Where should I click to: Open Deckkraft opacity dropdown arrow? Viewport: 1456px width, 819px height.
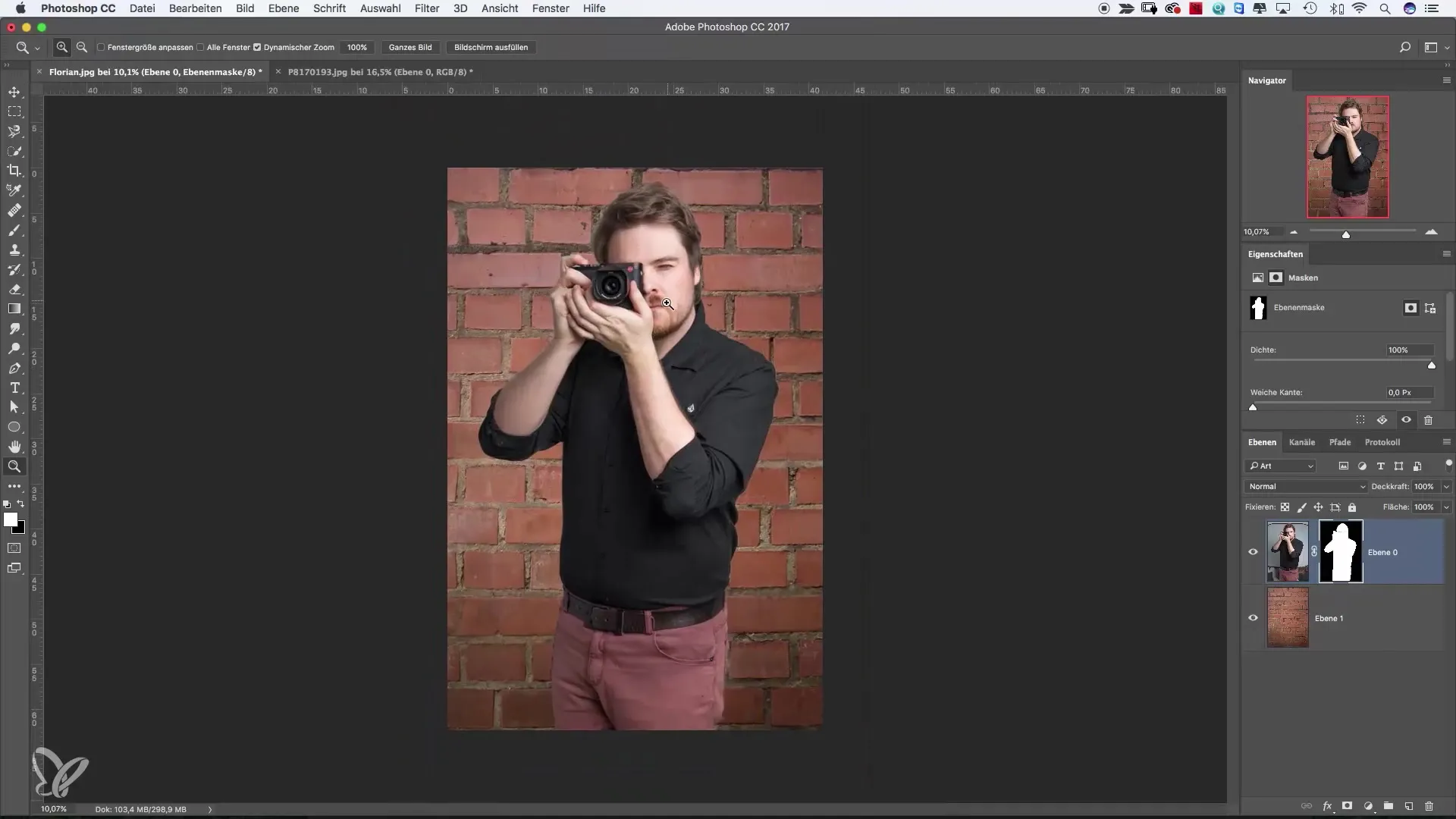1446,487
